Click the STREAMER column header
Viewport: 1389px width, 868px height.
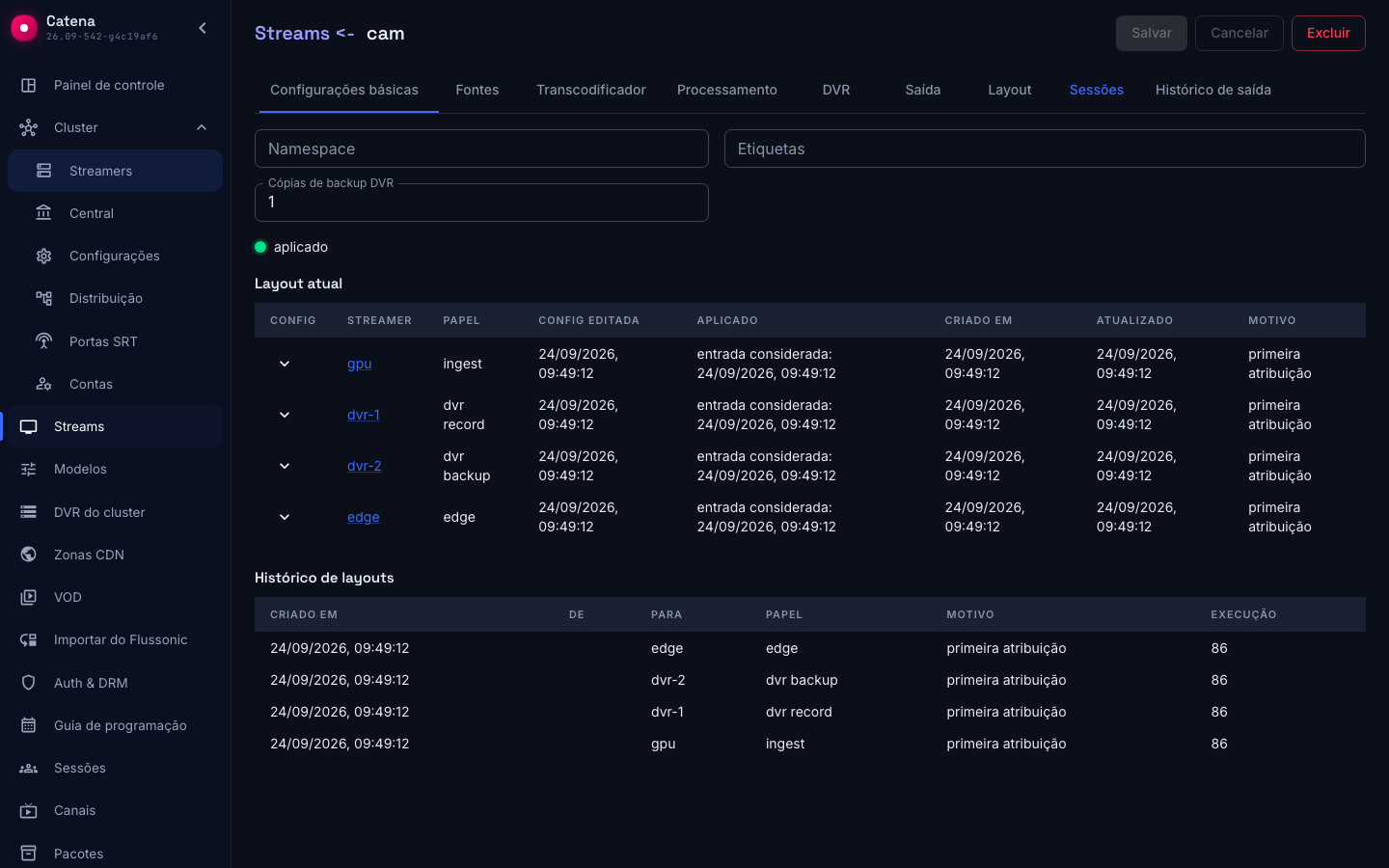click(379, 320)
